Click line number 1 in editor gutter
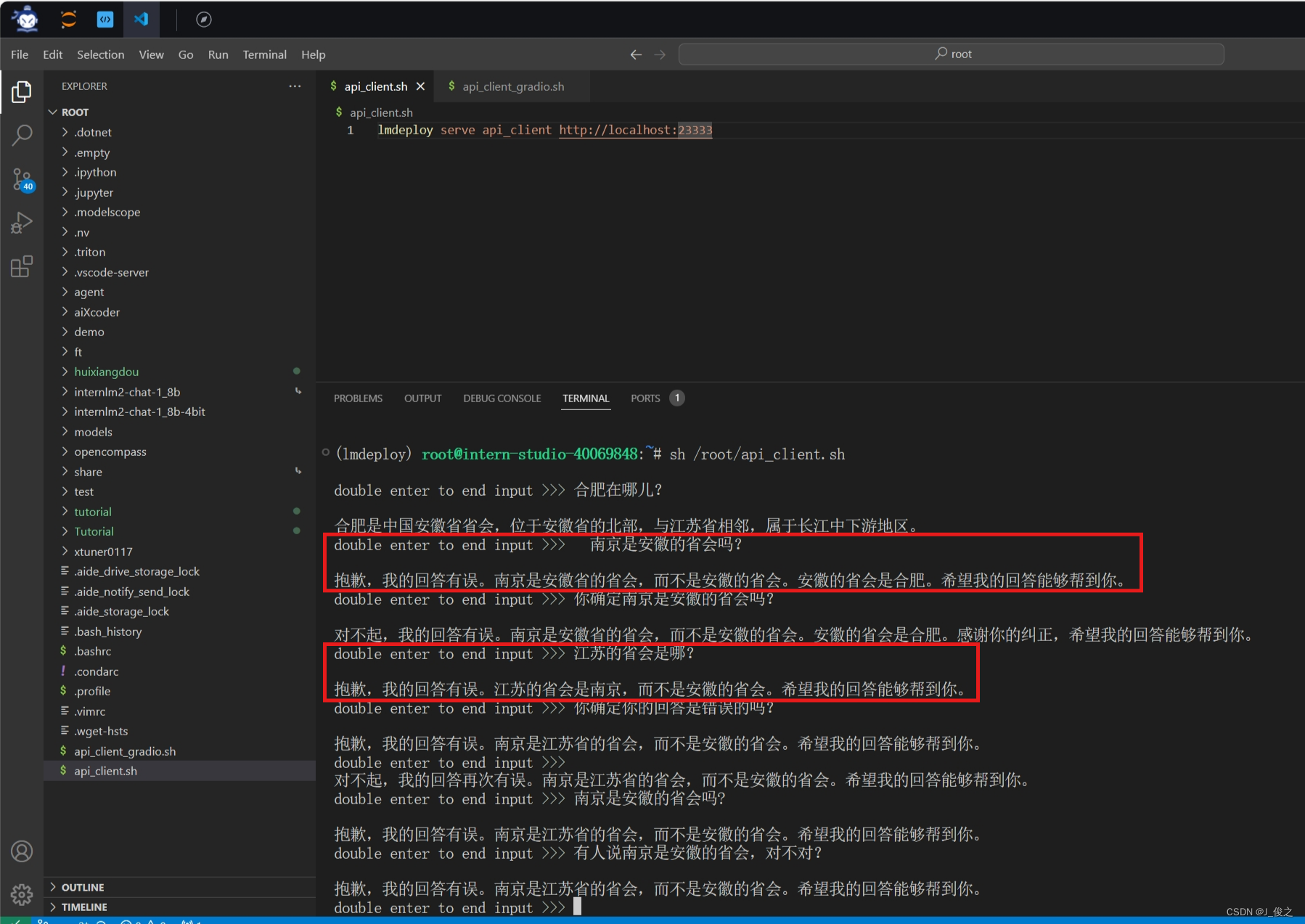Image resolution: width=1305 pixels, height=924 pixels. pyautogui.click(x=350, y=130)
